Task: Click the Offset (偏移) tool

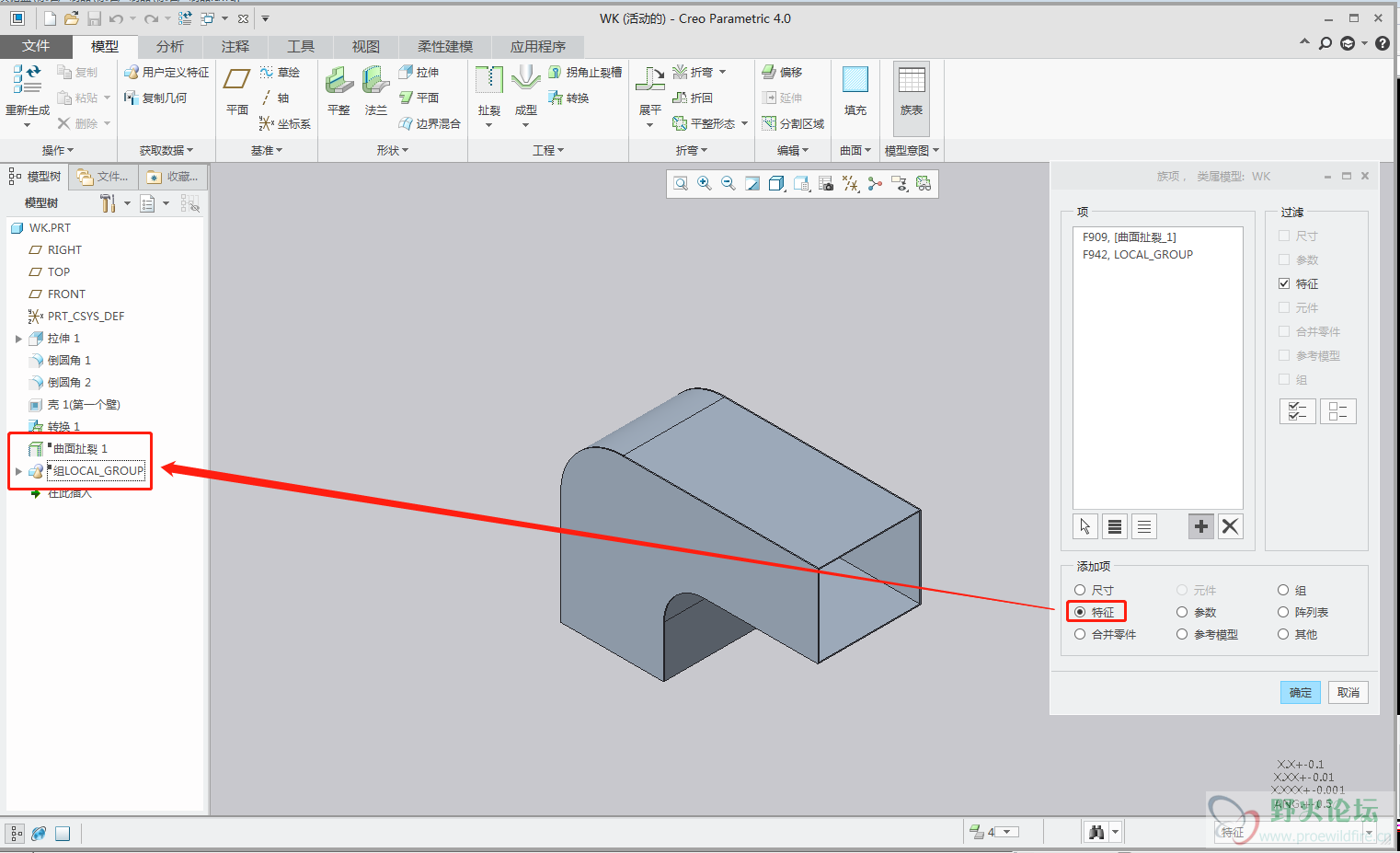Action: (782, 72)
